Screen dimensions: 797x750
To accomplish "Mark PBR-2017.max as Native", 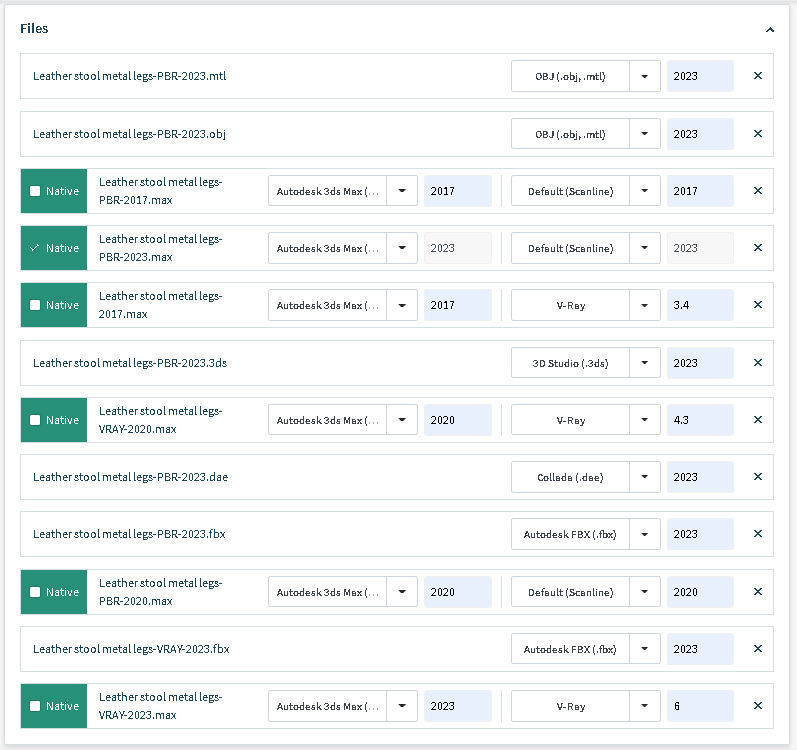I will pos(36,191).
